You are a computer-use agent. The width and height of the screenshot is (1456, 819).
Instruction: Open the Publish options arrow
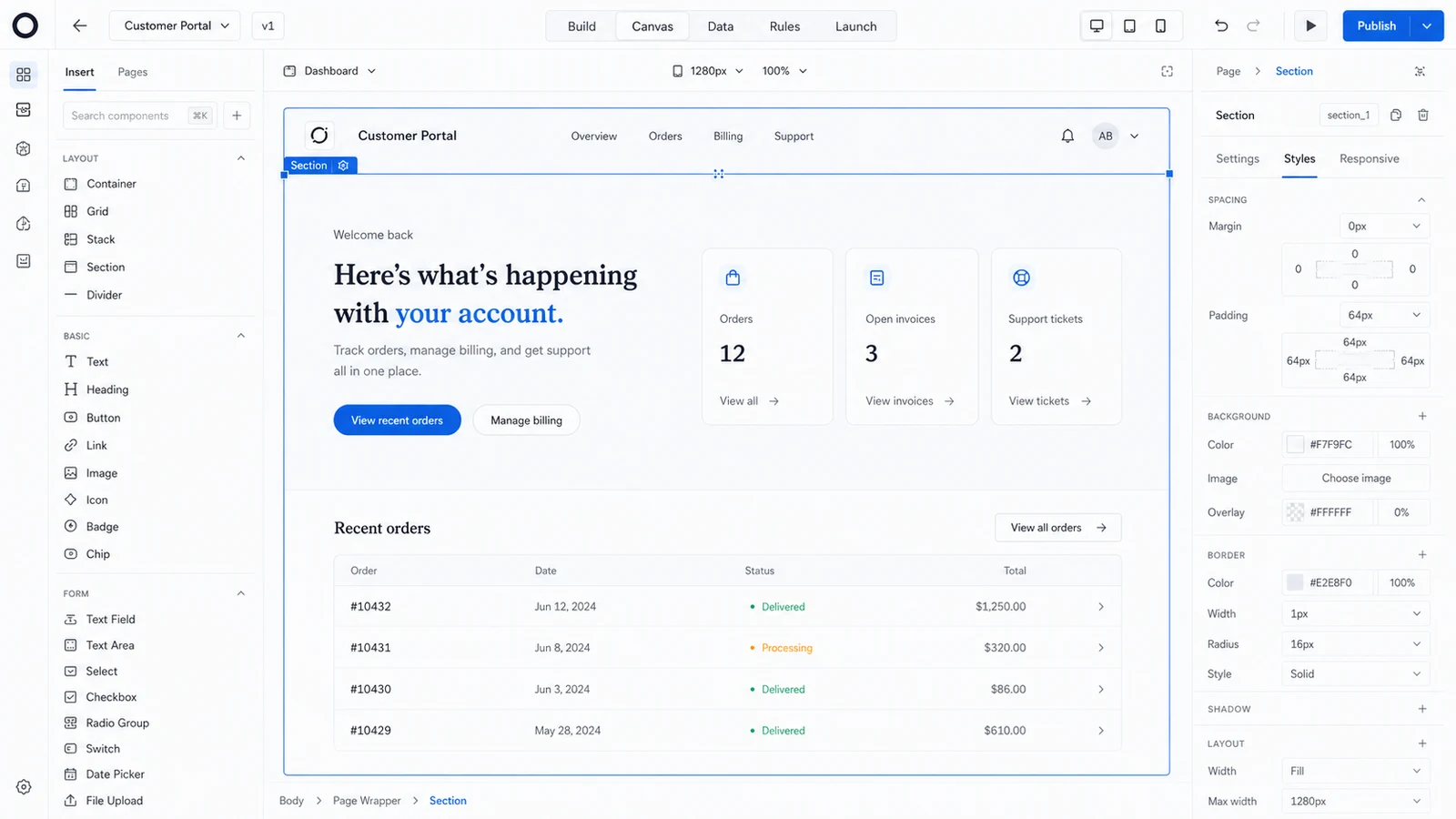click(1427, 25)
